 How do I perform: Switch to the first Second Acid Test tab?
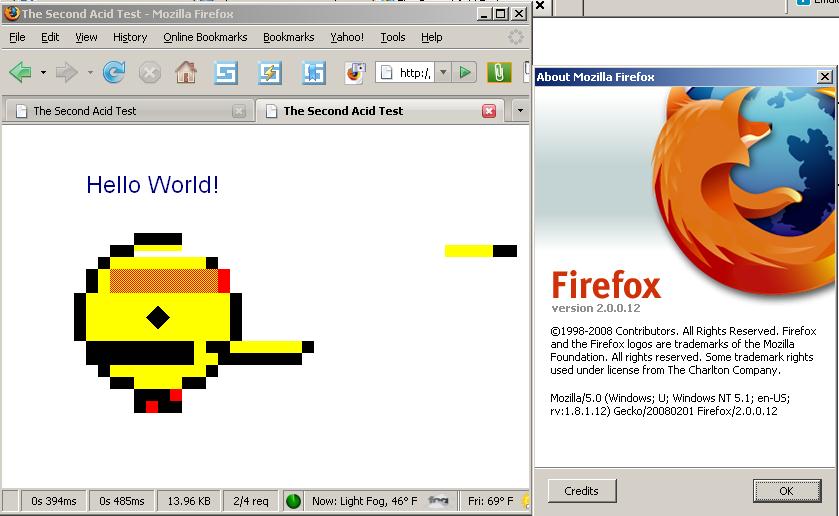coord(128,111)
